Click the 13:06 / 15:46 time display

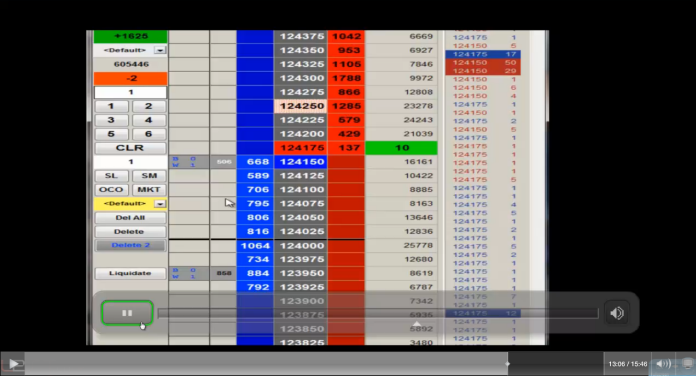(x=628, y=364)
